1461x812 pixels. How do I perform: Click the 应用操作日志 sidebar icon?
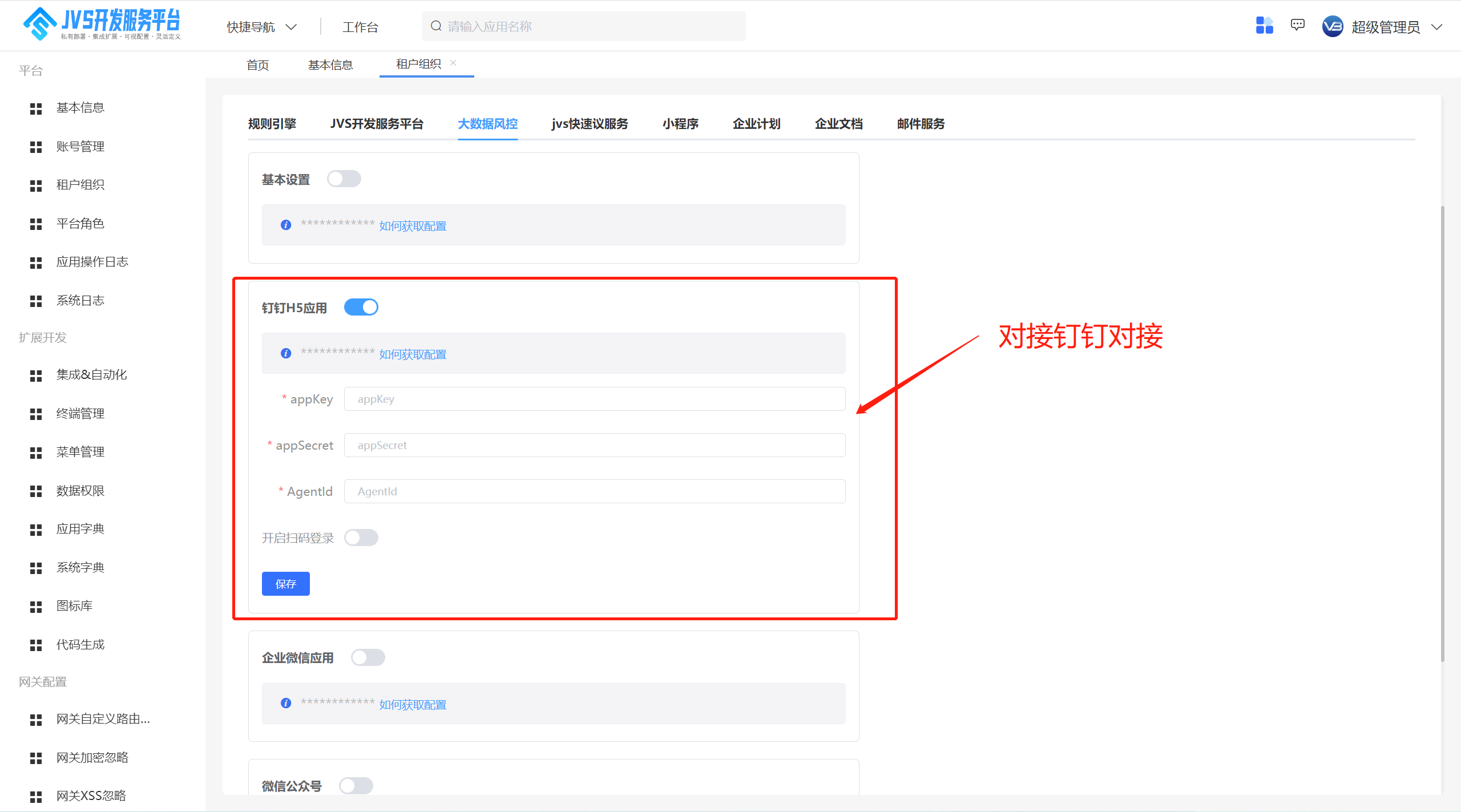[36, 262]
